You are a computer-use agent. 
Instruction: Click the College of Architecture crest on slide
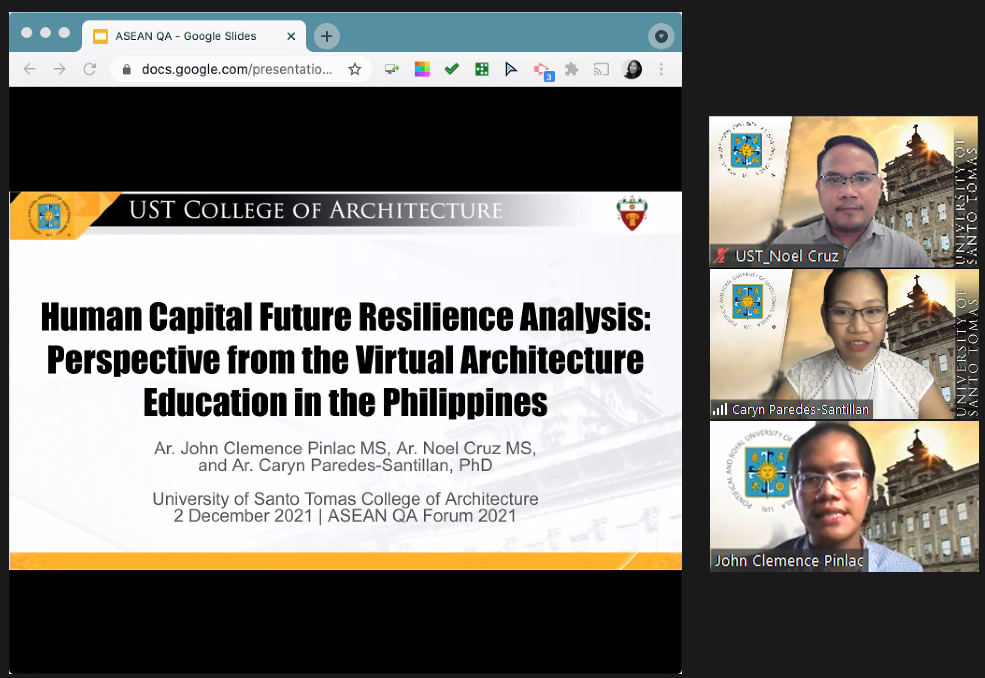632,212
